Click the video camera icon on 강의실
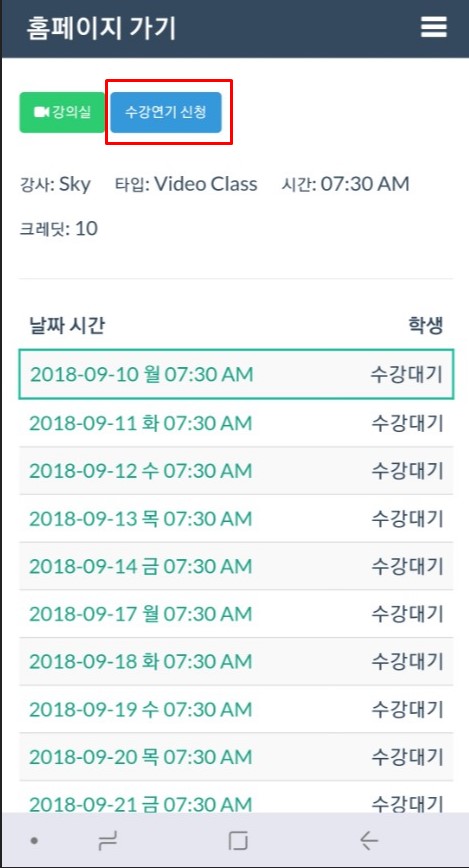 42,112
